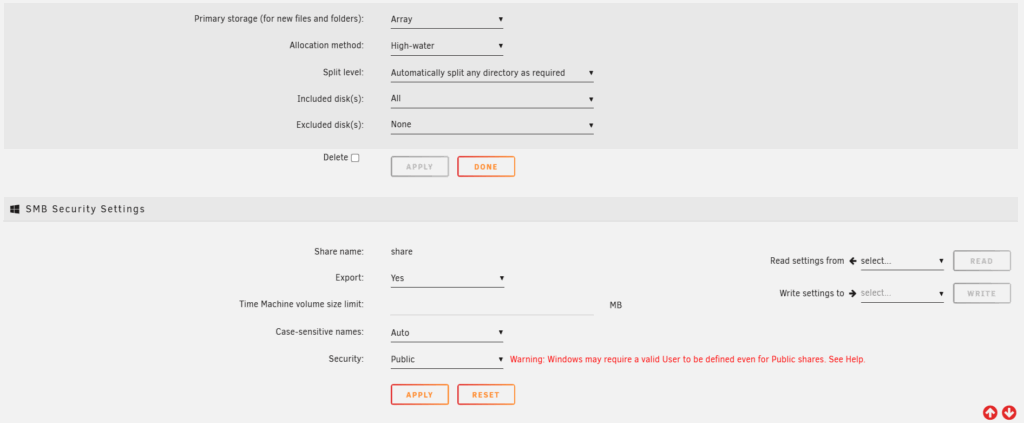Image resolution: width=1024 pixels, height=423 pixels.
Task: Click the red down-arrow scroll icon
Action: 1009,412
